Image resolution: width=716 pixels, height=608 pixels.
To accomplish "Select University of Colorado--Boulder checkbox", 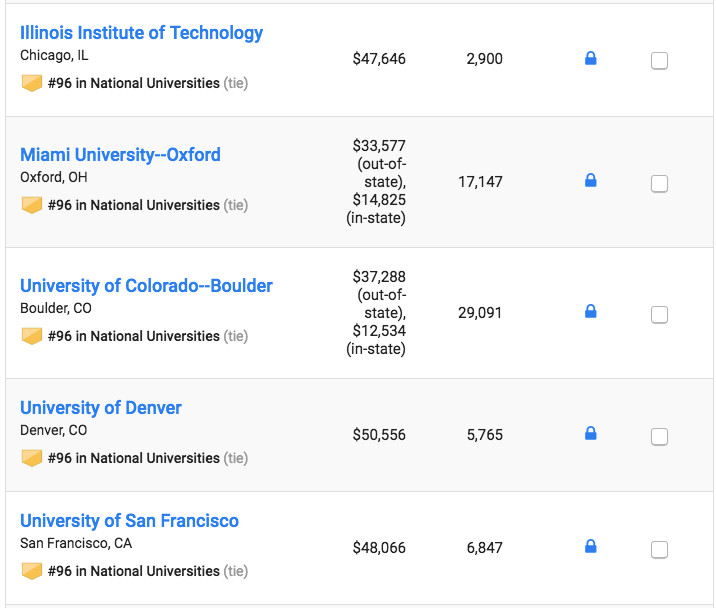I will click(x=659, y=314).
